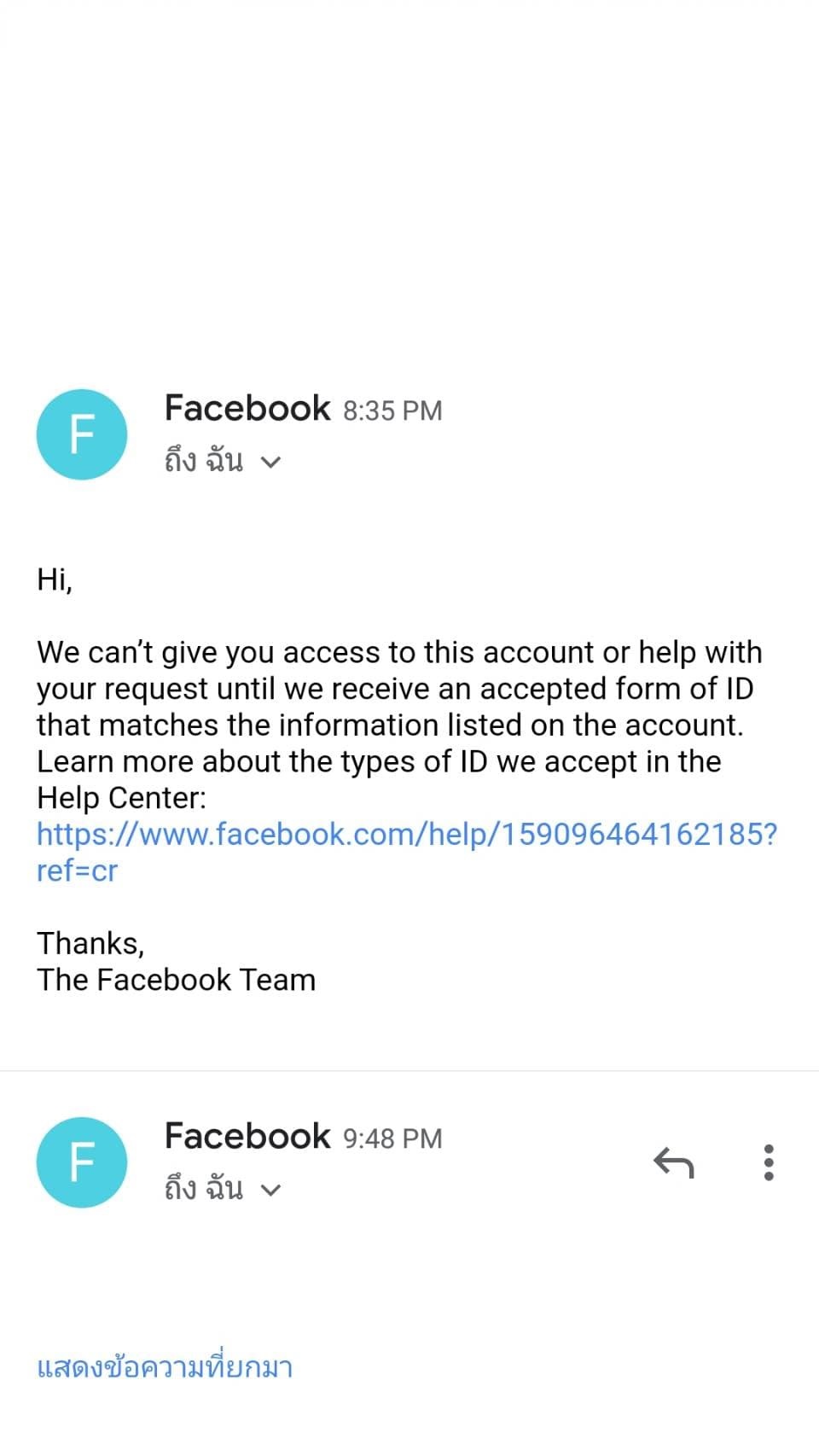Viewport: 819px width, 1456px height.
Task: Tap 'ถึง ฉัน' label on 9:48 PM email
Action: (204, 1190)
